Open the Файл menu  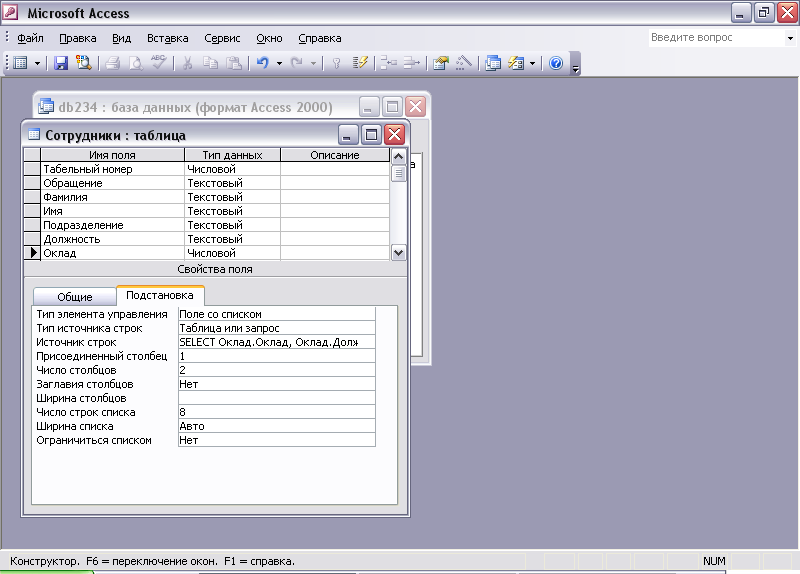tap(30, 38)
